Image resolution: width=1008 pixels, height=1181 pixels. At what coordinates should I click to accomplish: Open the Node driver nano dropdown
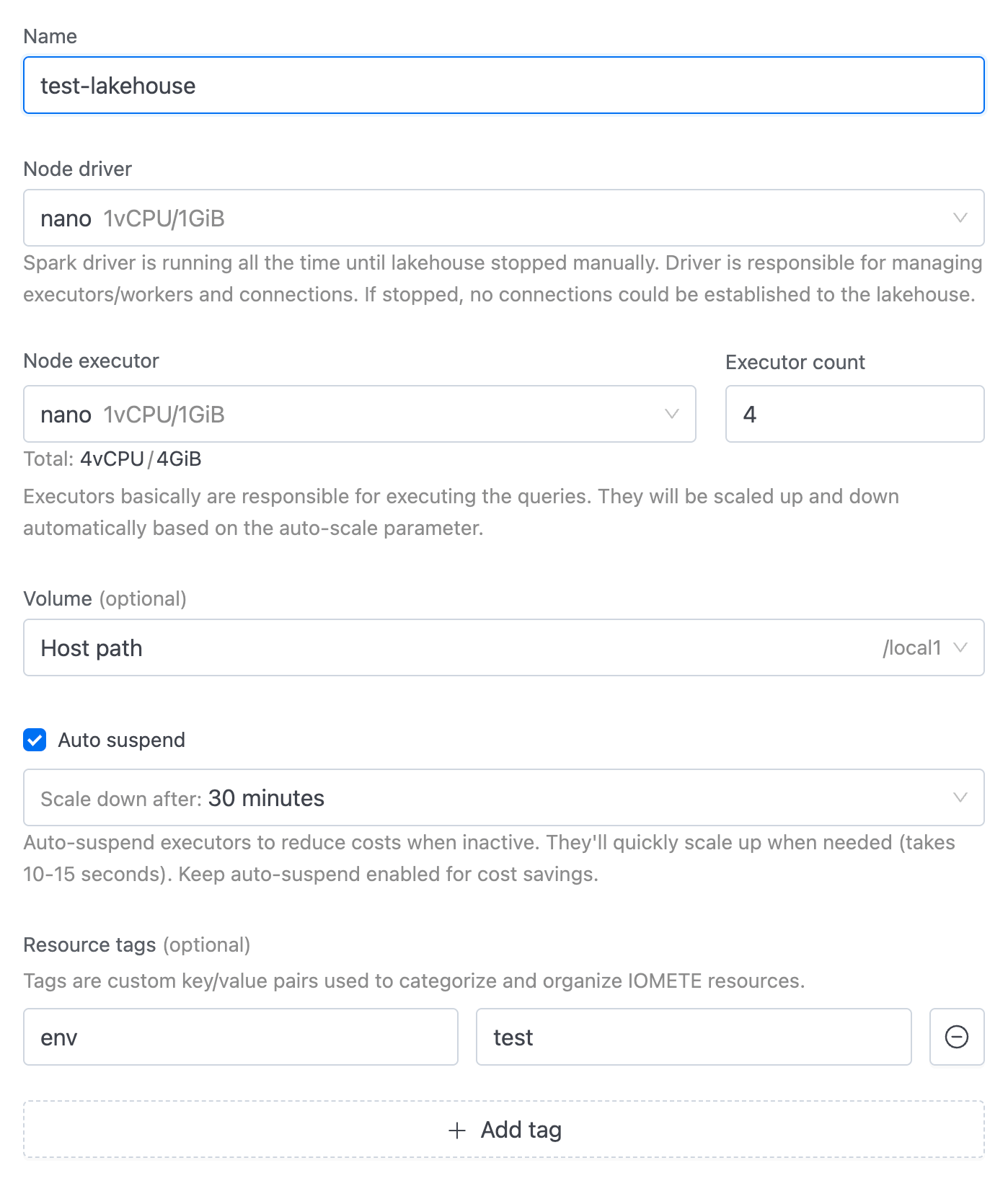pyautogui.click(x=504, y=218)
